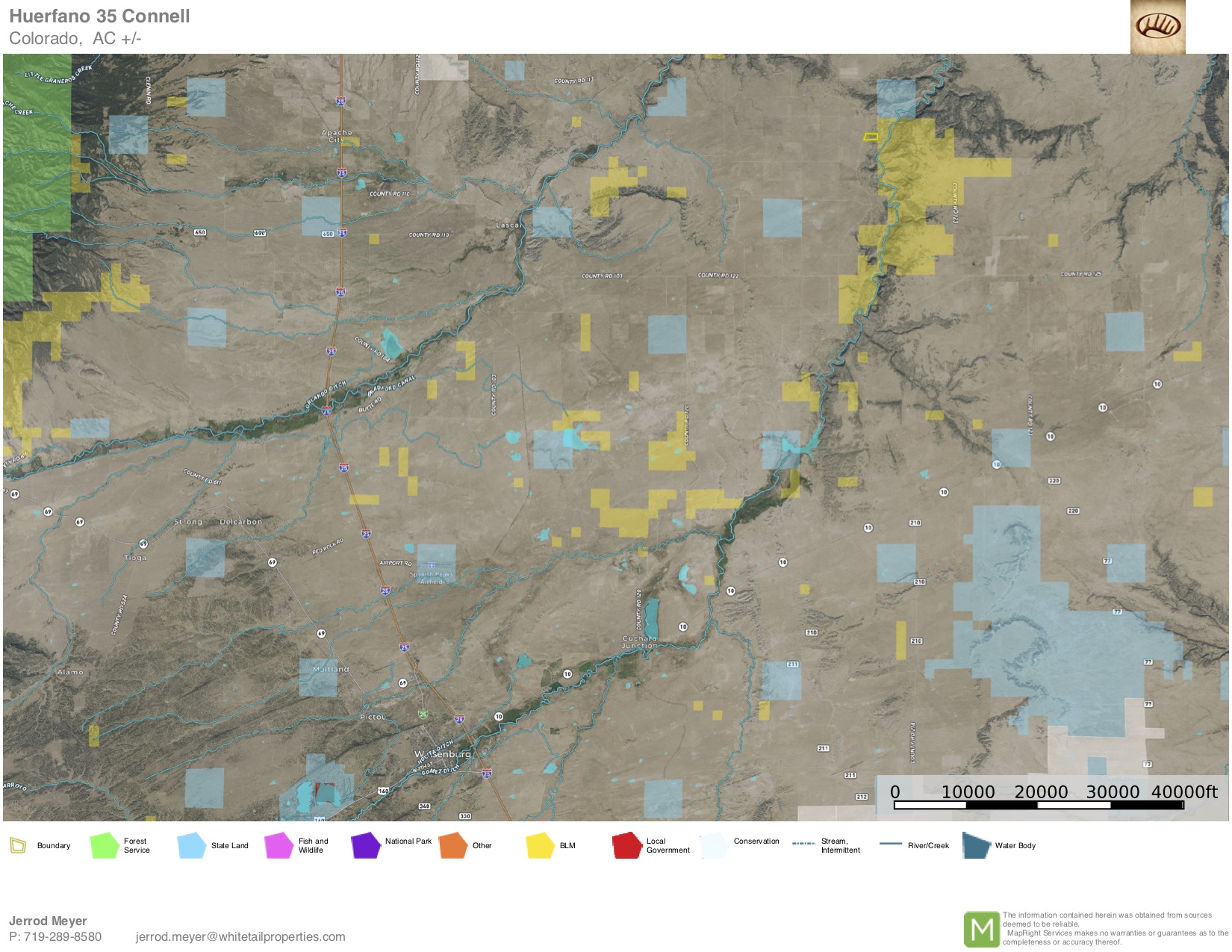This screenshot has height=952, width=1232.
Task: Click the map scale bar
Action: point(1038,805)
